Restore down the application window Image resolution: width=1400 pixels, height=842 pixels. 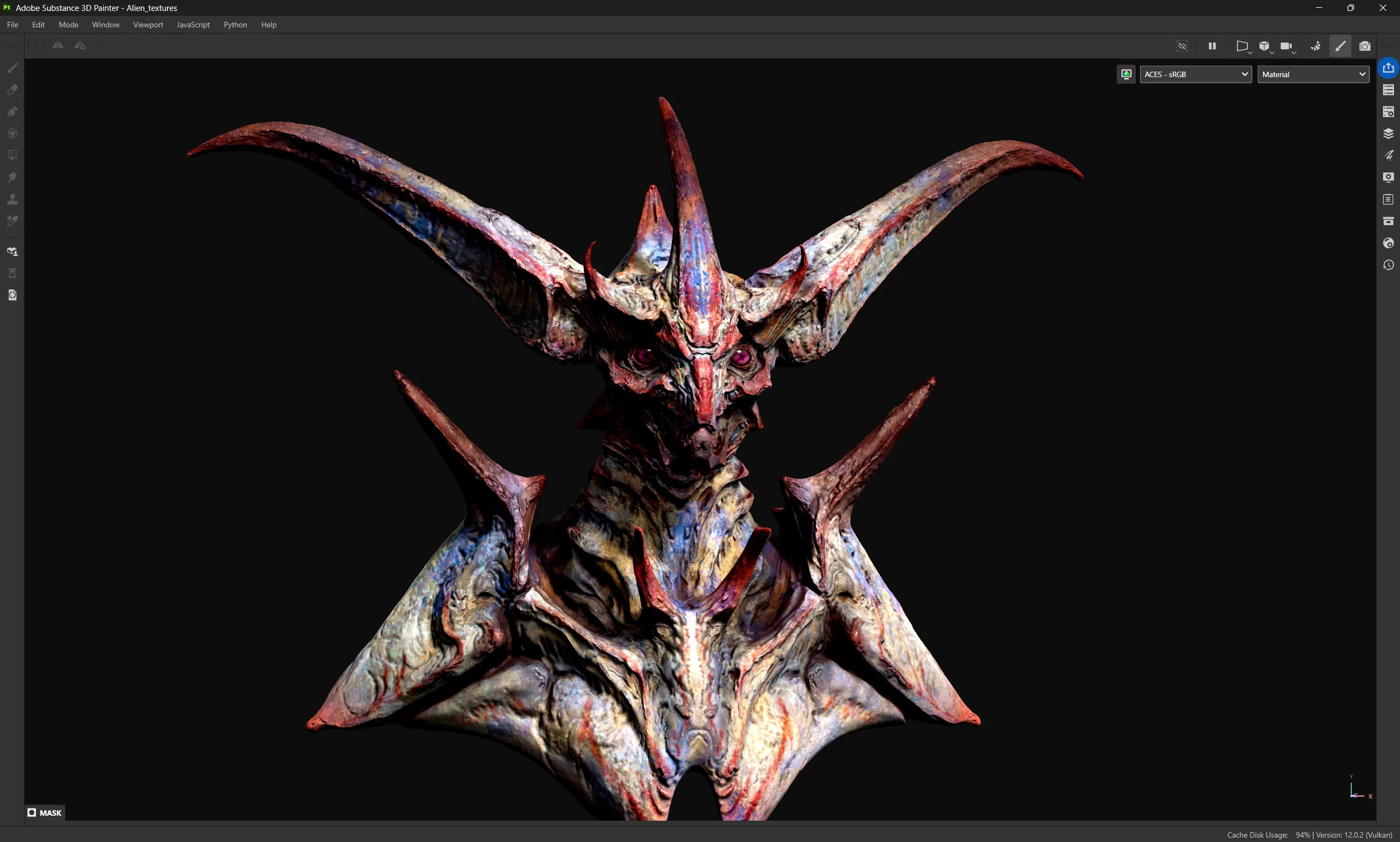(1351, 8)
